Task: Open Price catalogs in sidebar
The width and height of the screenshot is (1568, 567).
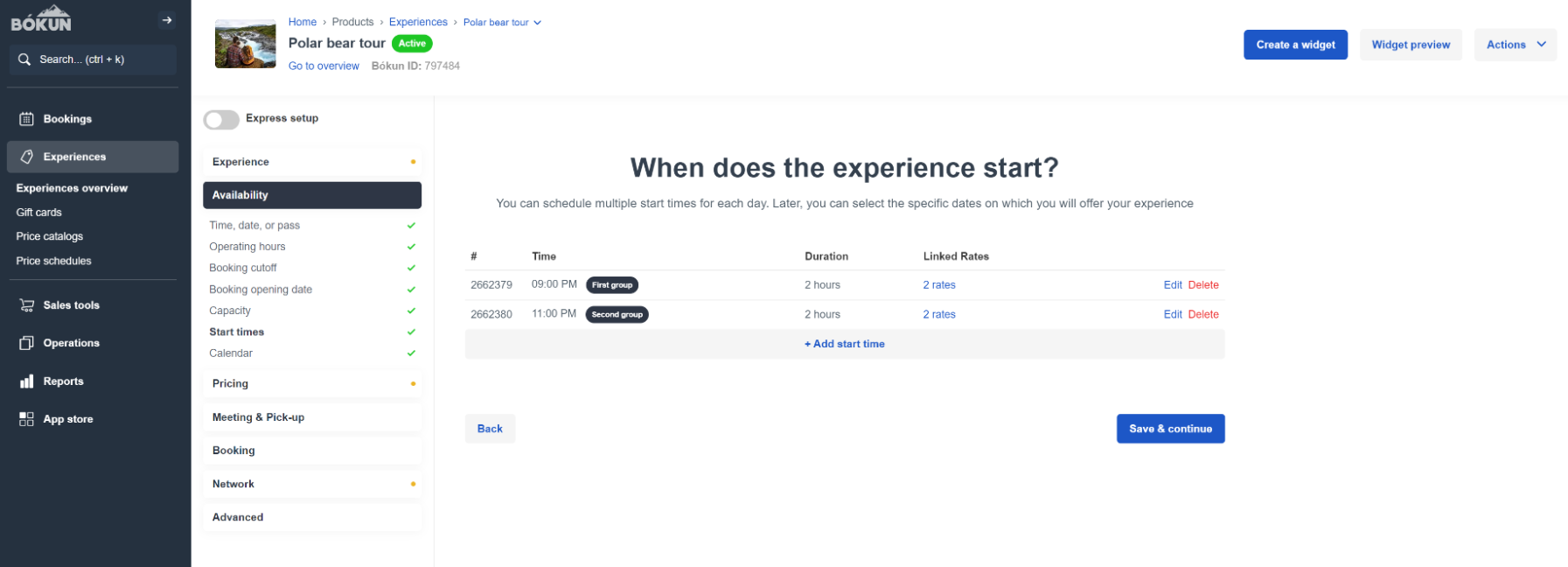Action: pyautogui.click(x=49, y=236)
